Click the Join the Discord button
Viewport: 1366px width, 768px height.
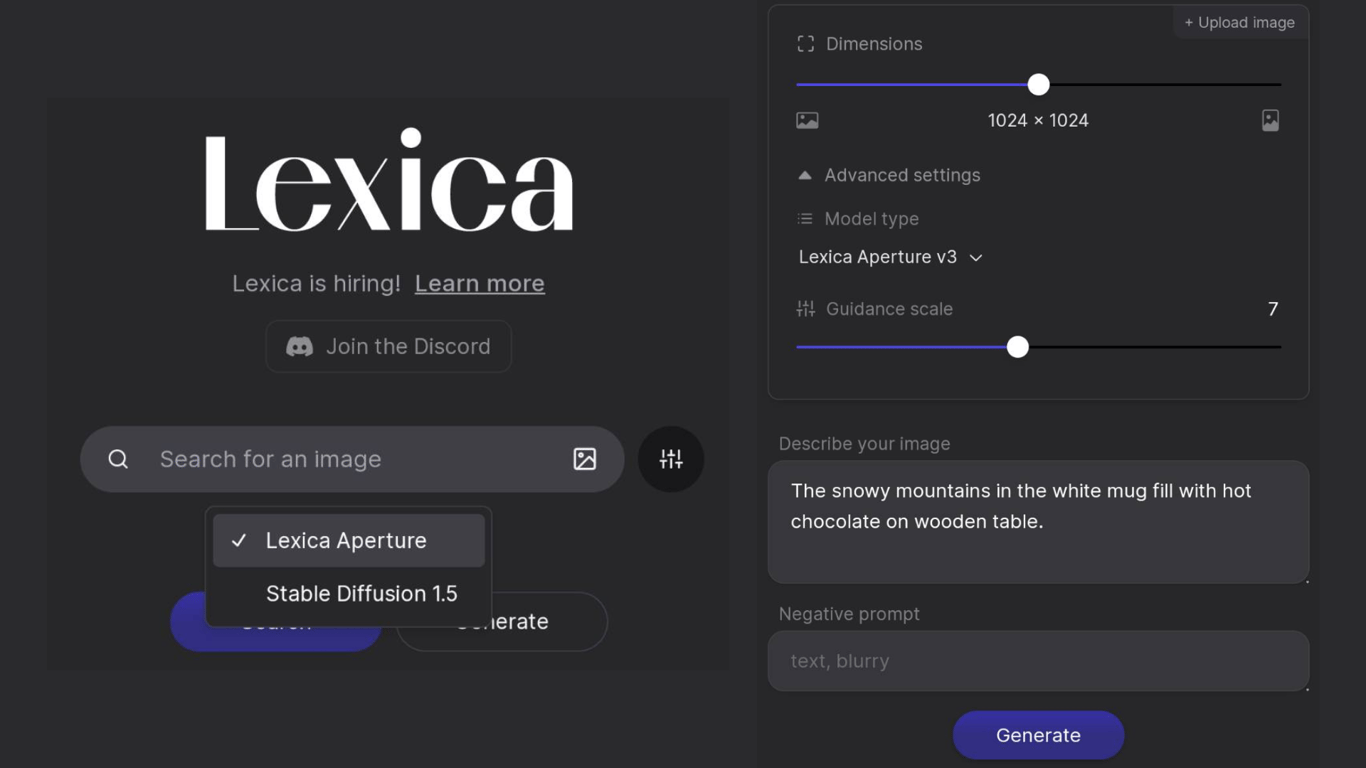[389, 346]
